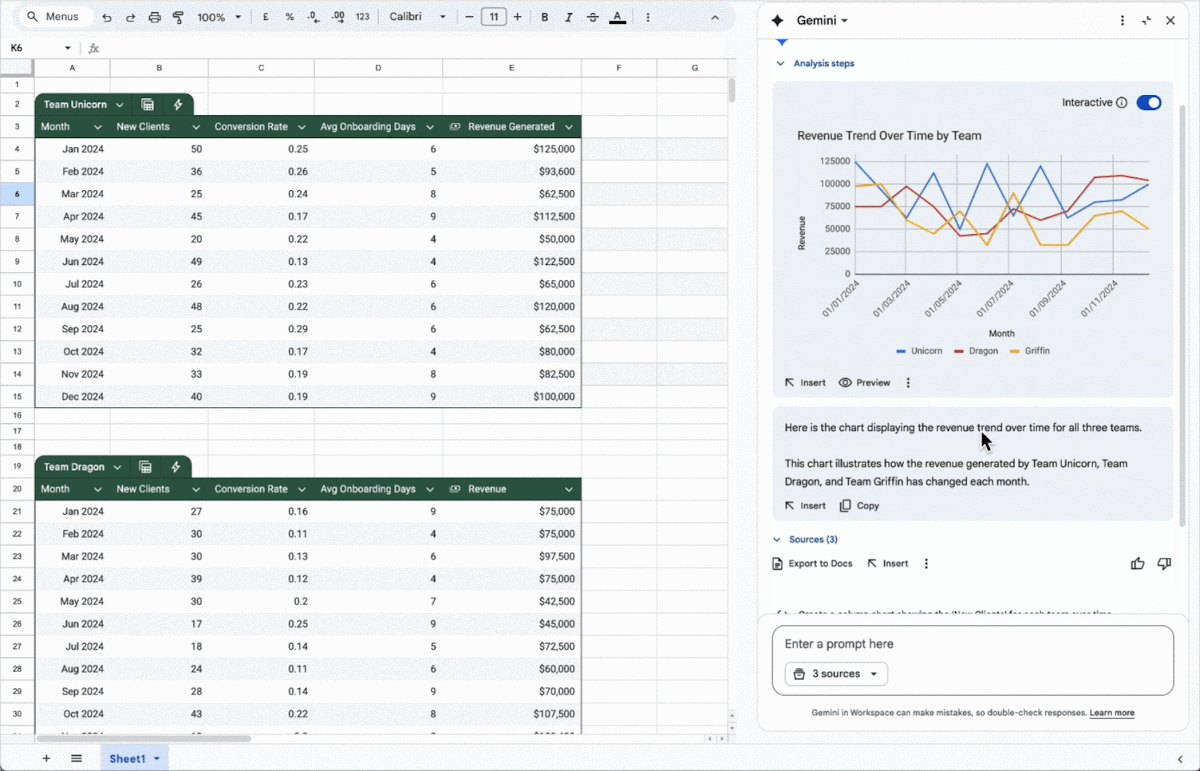Screen dimensions: 1200x771
Task: Click the K6 name box
Action: click(x=40, y=48)
